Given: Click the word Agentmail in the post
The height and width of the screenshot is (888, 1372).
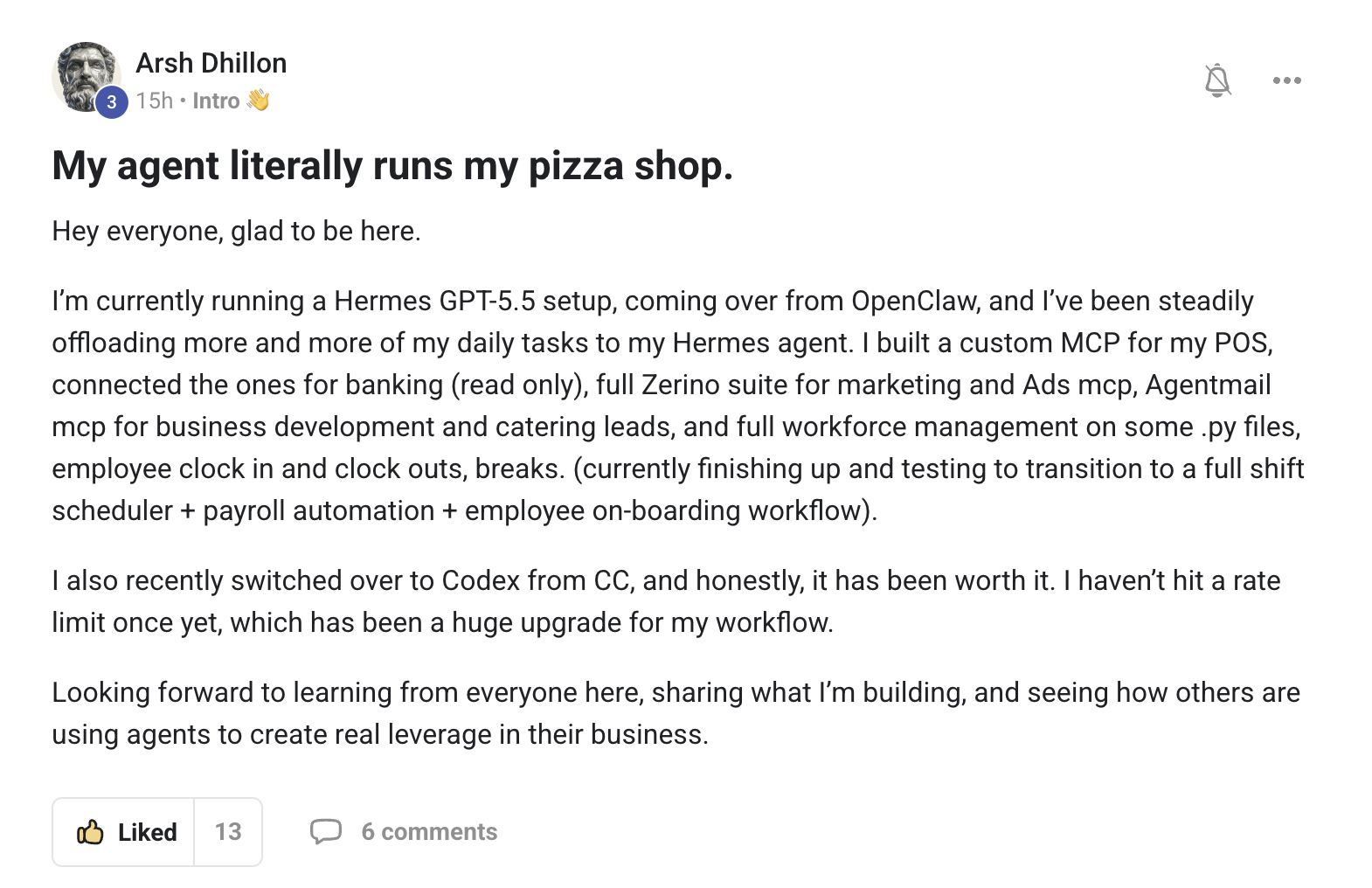Looking at the screenshot, I should [1208, 385].
